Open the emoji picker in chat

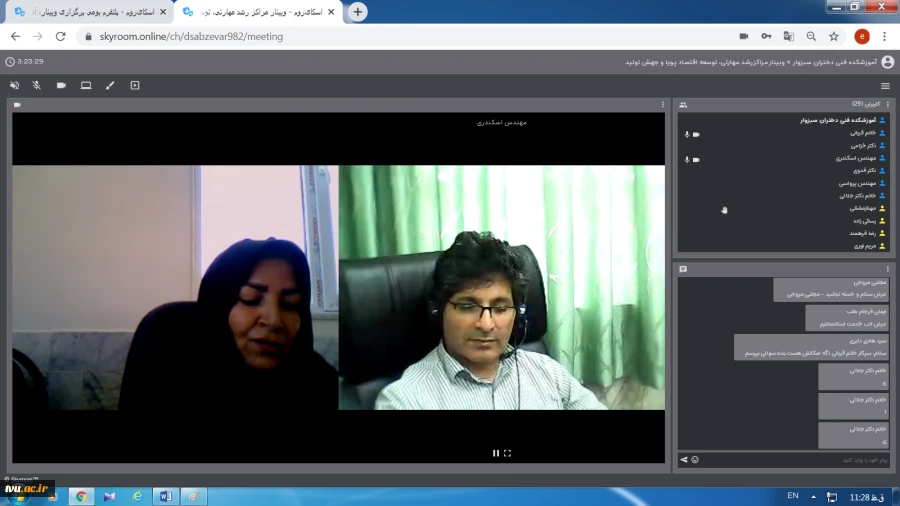695,460
